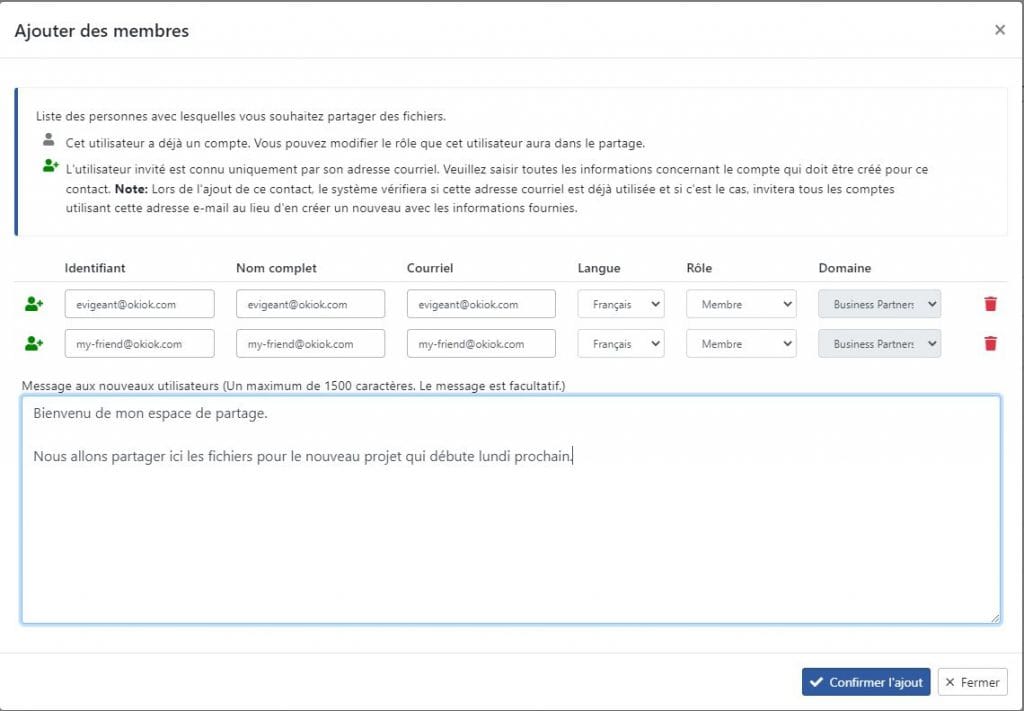Delete the evigeant@okiok.com member row
The width and height of the screenshot is (1024, 711).
pyautogui.click(x=990, y=304)
